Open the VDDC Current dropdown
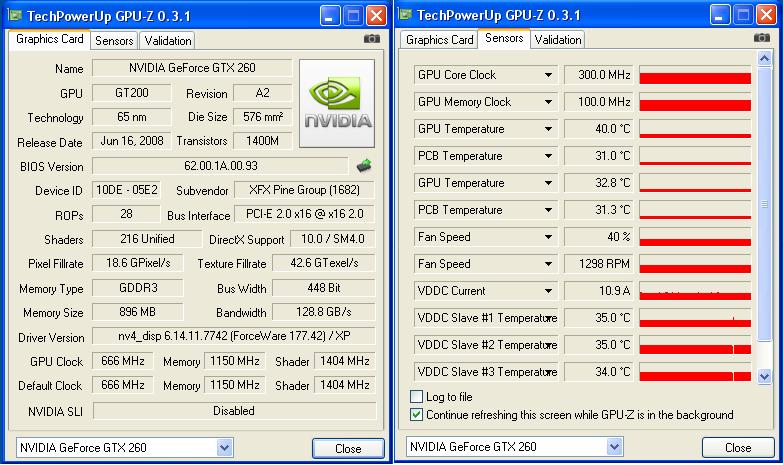The image size is (783, 465). point(548,291)
